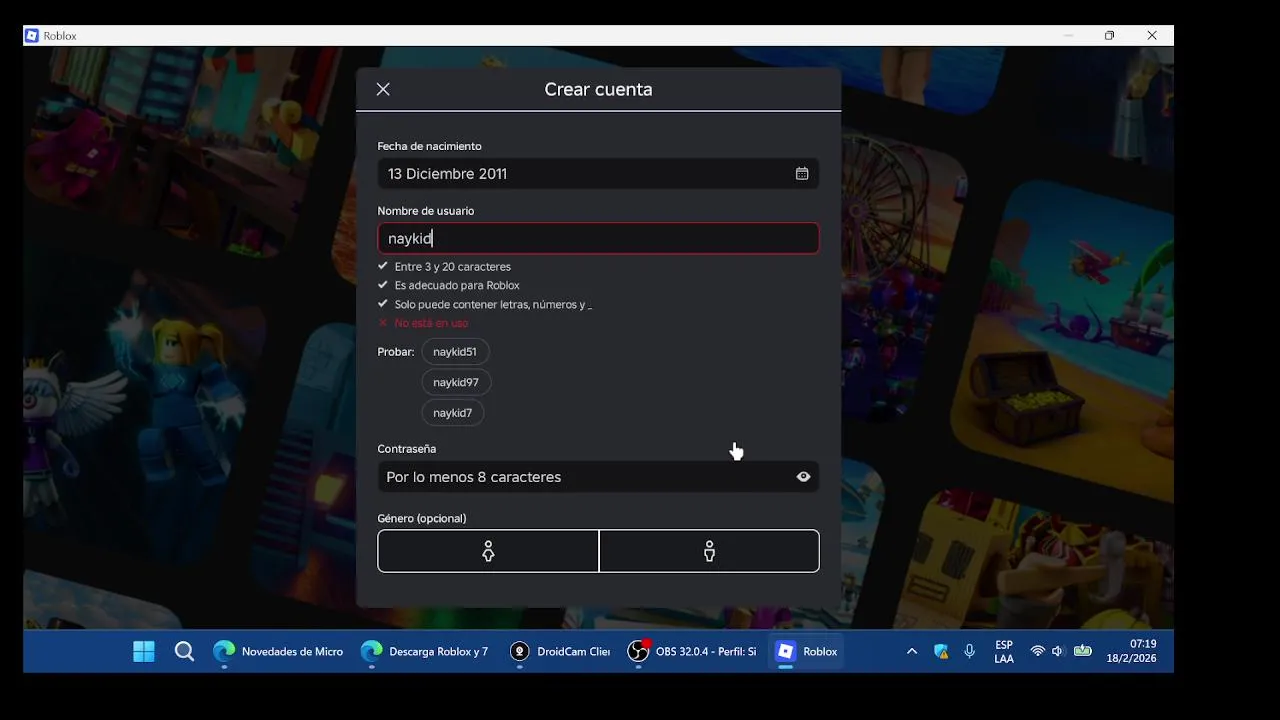1280x720 pixels.
Task: Click the 'Crear cuenta' heading
Action: click(x=598, y=89)
